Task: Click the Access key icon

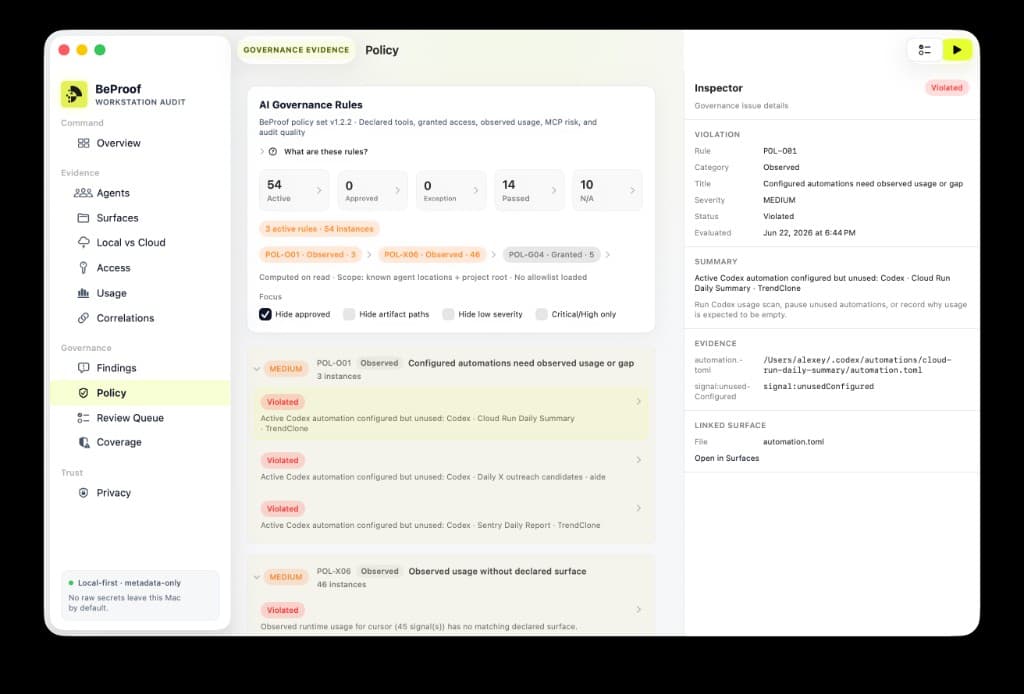Action: 84,268
